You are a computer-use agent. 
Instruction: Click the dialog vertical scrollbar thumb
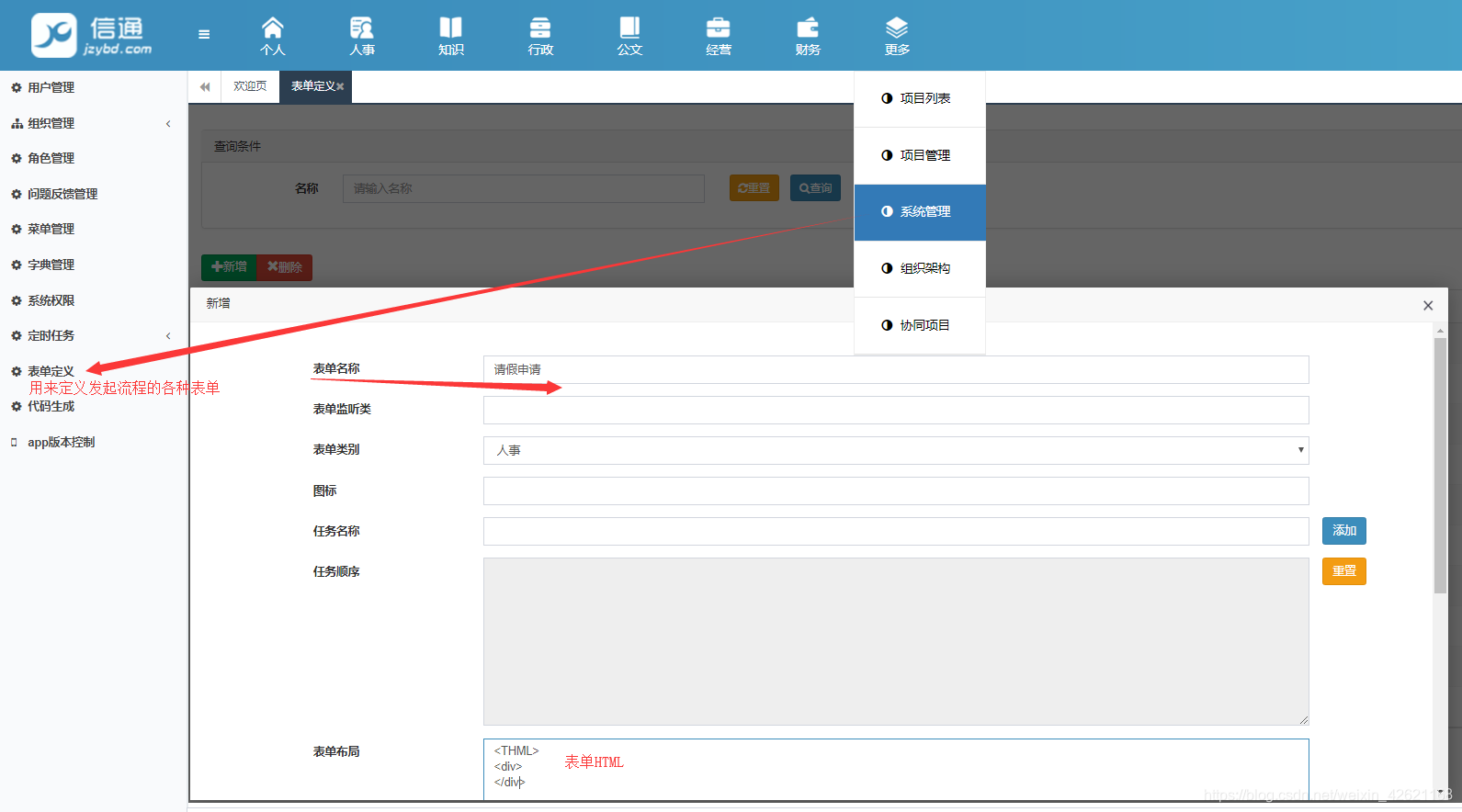[1440, 465]
